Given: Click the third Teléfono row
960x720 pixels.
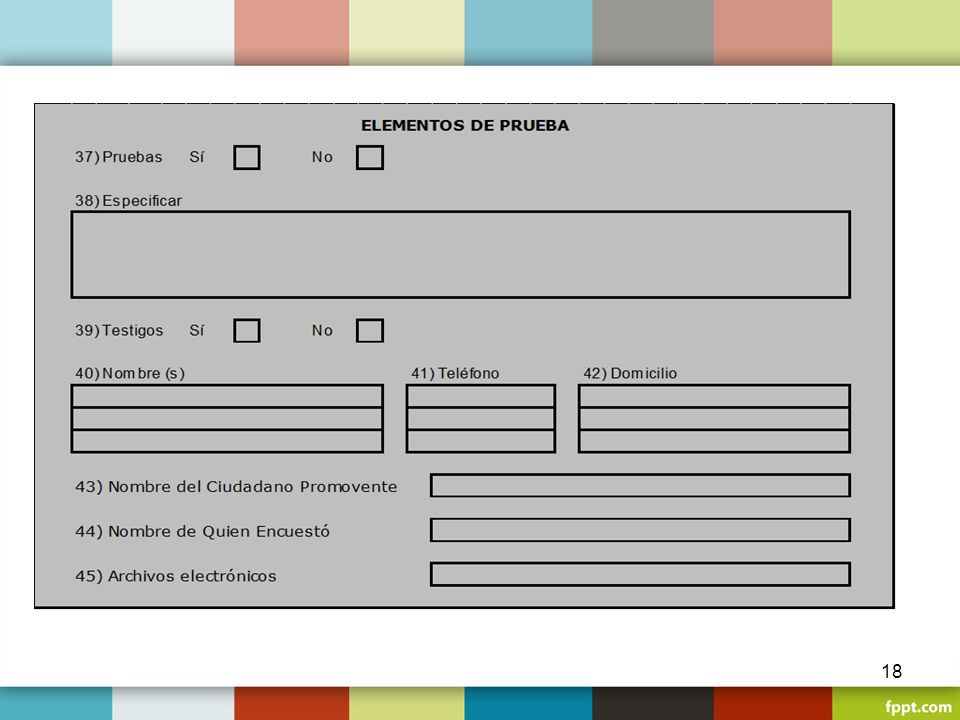Looking at the screenshot, I should pyautogui.click(x=481, y=441).
